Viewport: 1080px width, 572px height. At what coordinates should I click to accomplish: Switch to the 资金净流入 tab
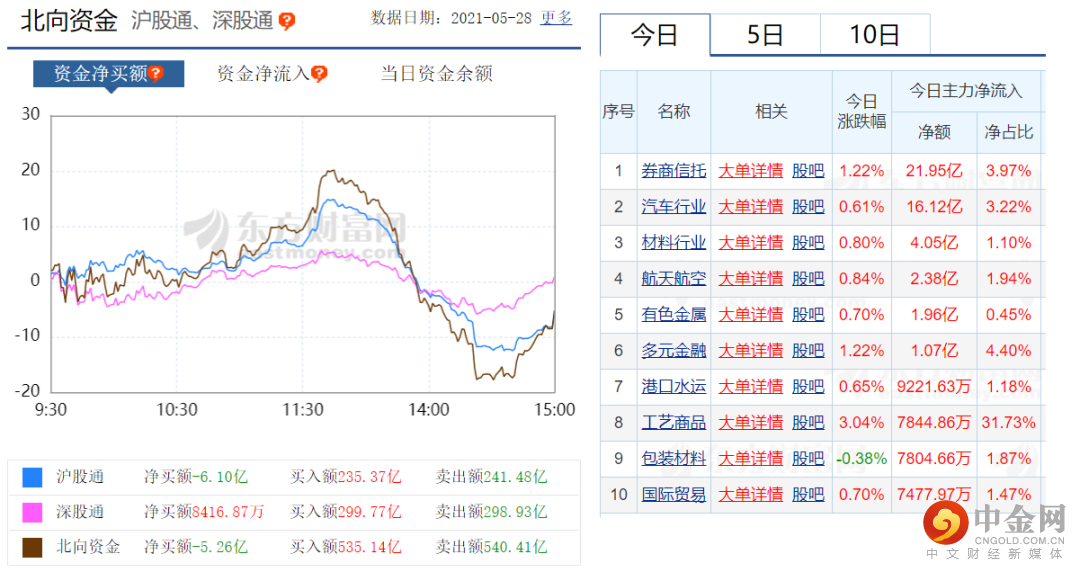pos(264,74)
